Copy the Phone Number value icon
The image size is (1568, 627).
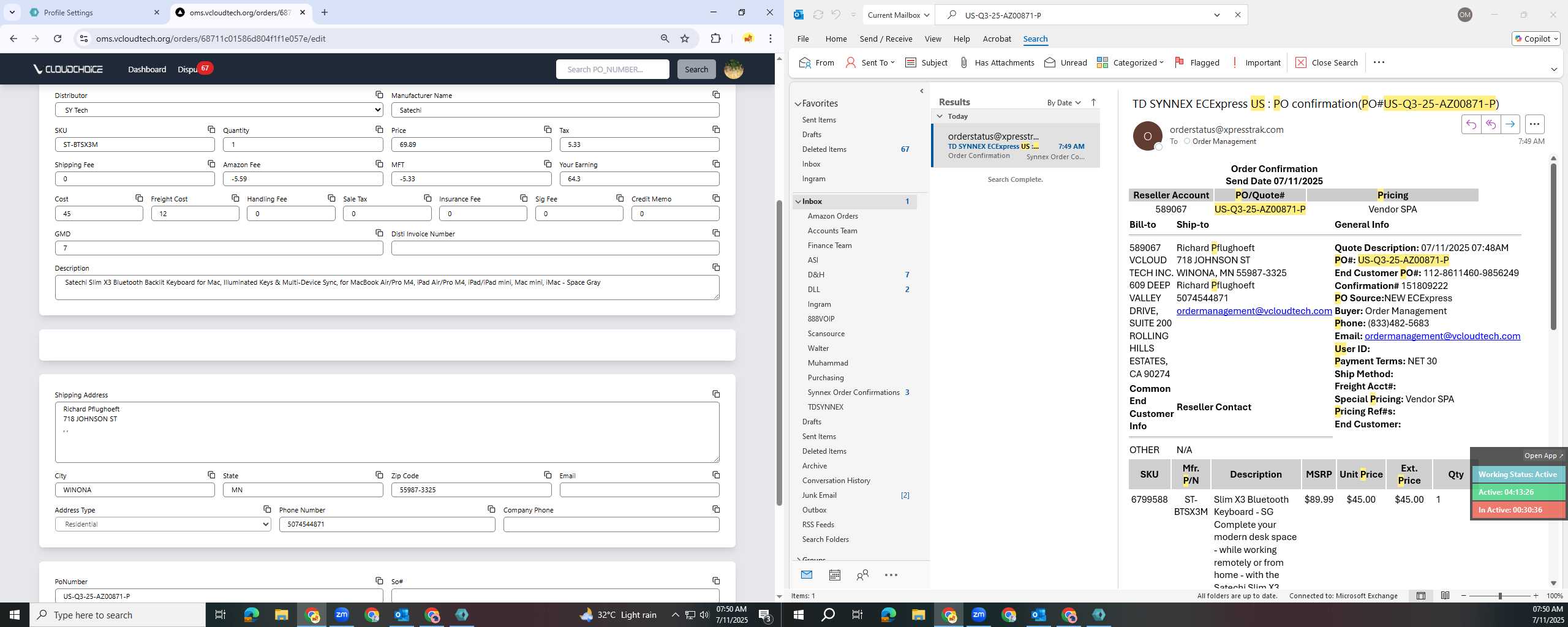click(491, 509)
